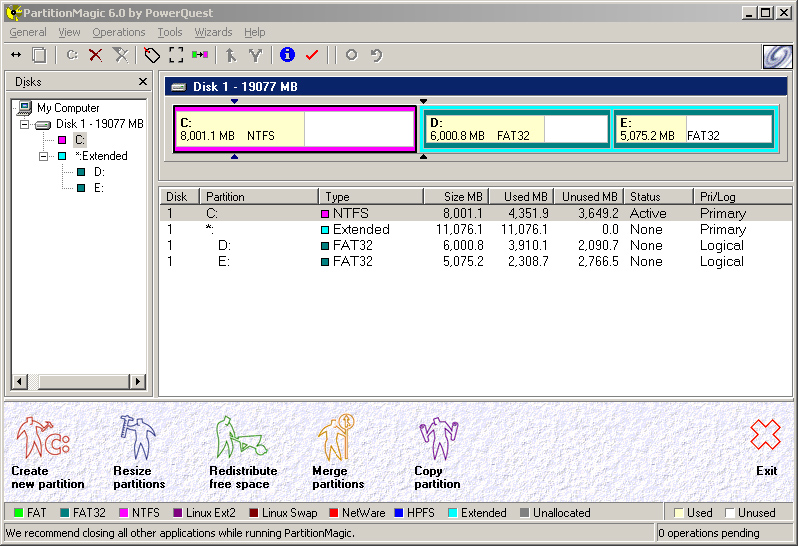Click the Convert partition green-to-magenta icon
Image resolution: width=798 pixels, height=546 pixels.
[x=200, y=55]
